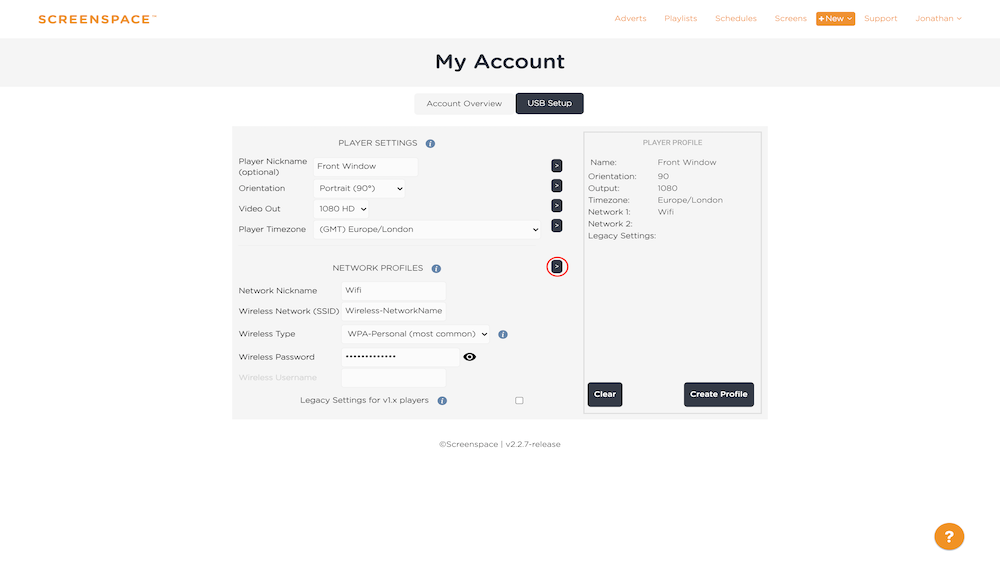The width and height of the screenshot is (1000, 566).
Task: Show the wireless password with eye icon
Action: (470, 357)
